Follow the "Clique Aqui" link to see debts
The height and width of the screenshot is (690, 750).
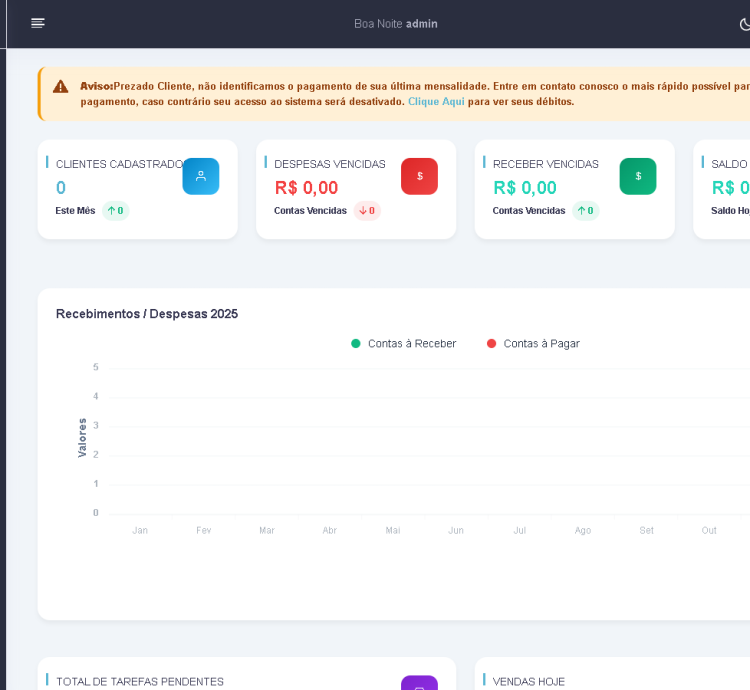pyautogui.click(x=436, y=102)
